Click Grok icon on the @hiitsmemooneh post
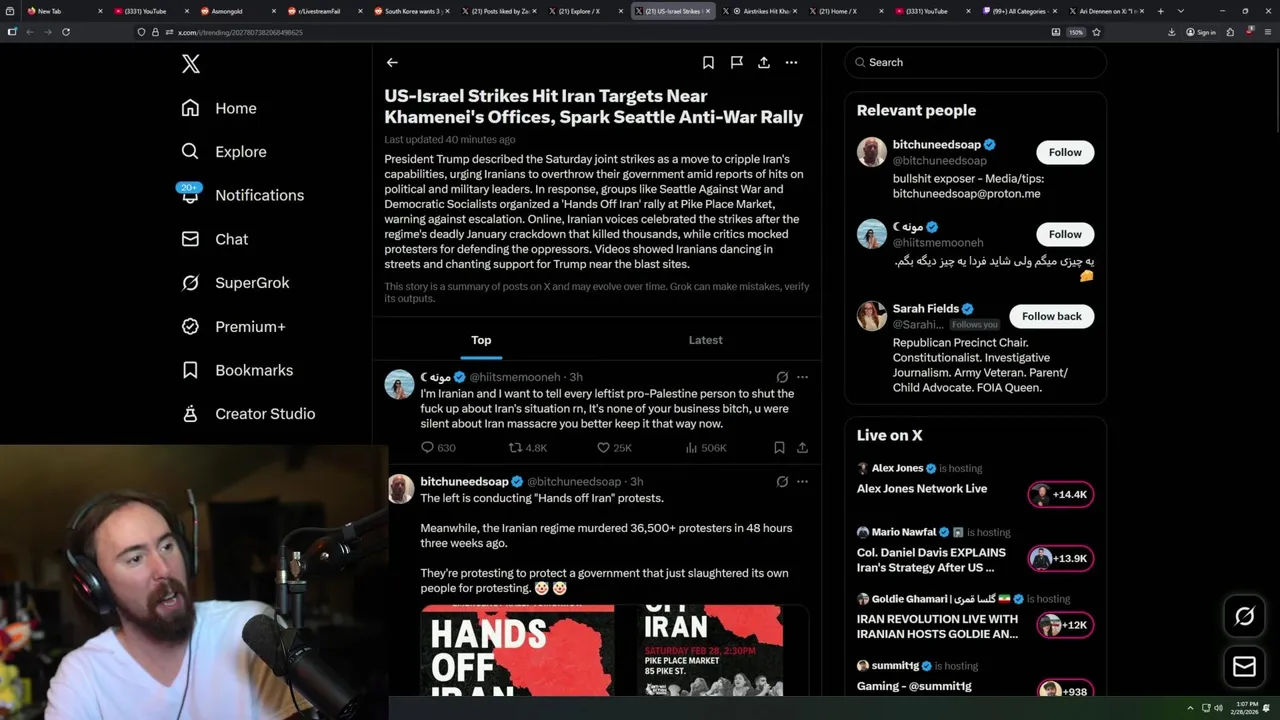 click(782, 377)
